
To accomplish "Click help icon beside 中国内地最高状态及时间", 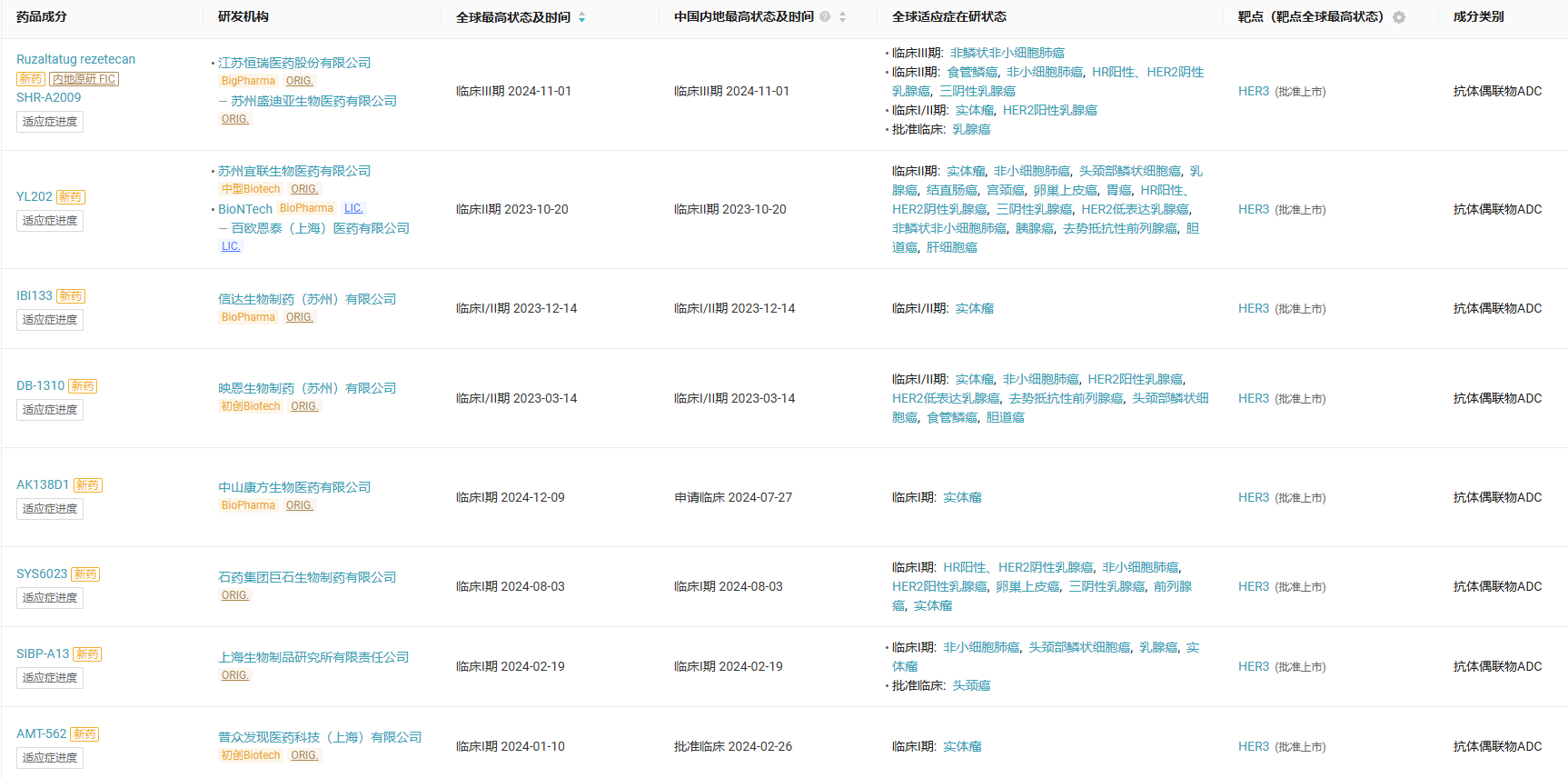I will click(x=825, y=16).
